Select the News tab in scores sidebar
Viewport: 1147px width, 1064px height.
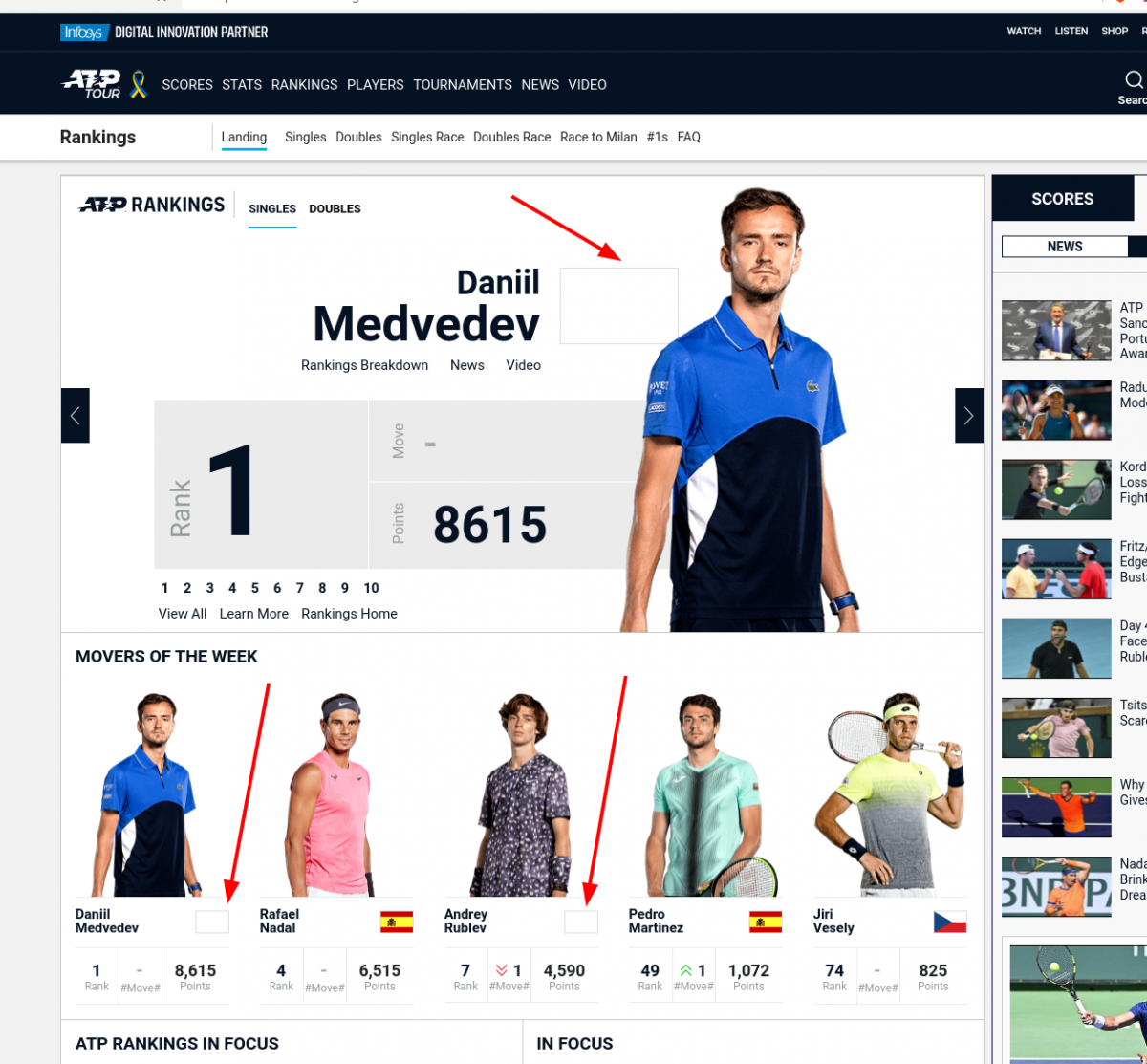pos(1065,247)
